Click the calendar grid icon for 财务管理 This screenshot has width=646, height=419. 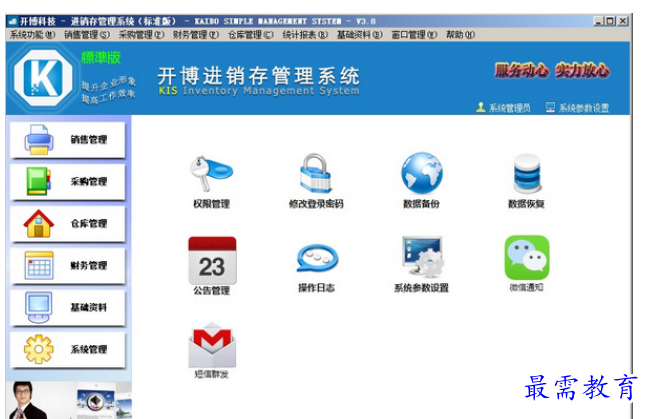click(39, 265)
